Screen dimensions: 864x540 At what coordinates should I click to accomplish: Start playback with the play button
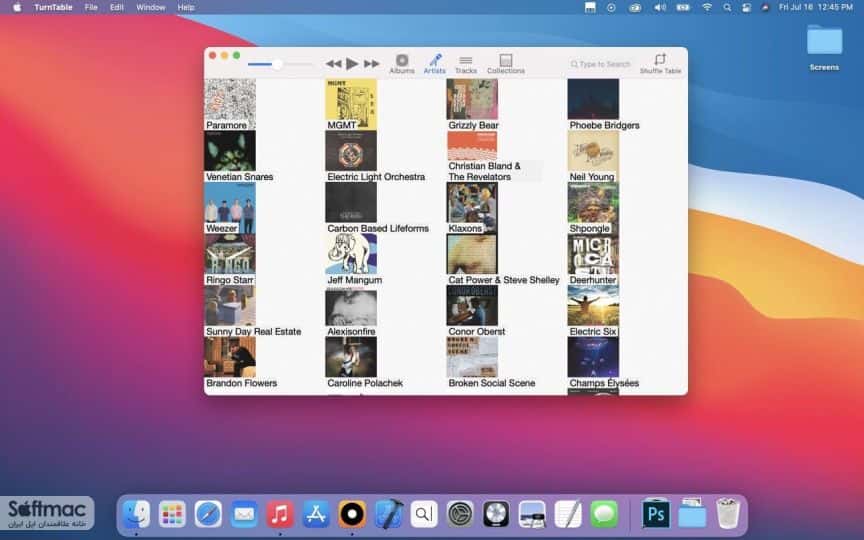click(x=352, y=64)
